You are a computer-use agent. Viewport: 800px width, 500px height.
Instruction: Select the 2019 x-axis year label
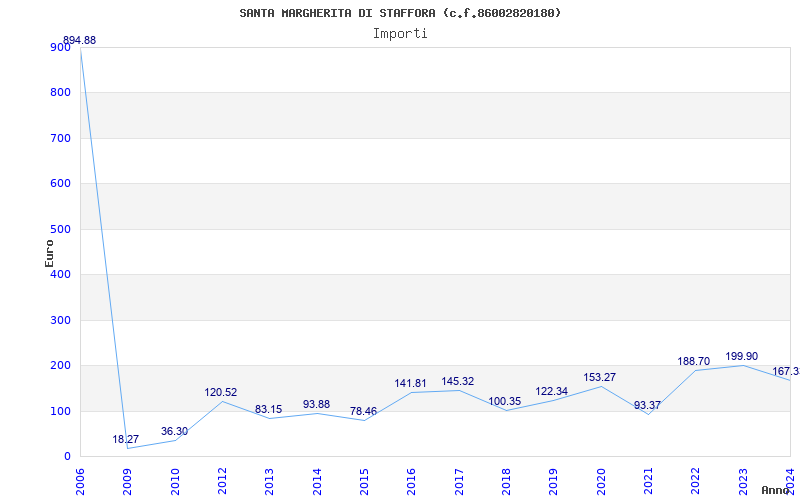[554, 482]
